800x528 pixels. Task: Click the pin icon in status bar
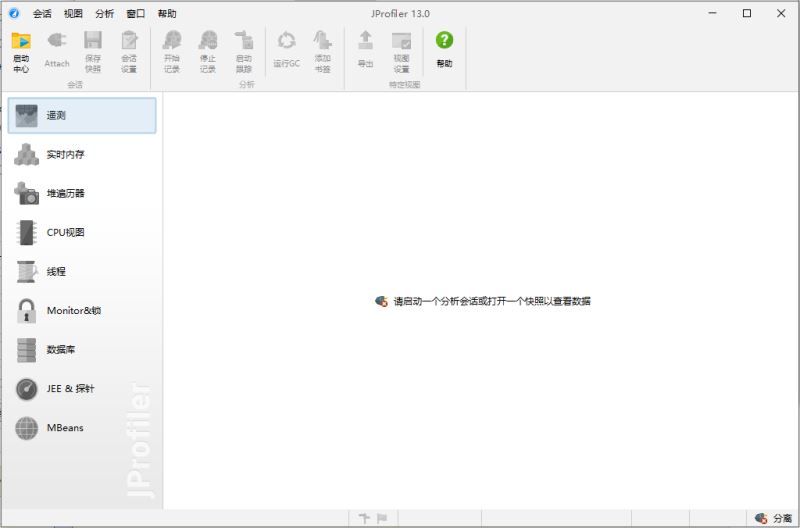(364, 518)
